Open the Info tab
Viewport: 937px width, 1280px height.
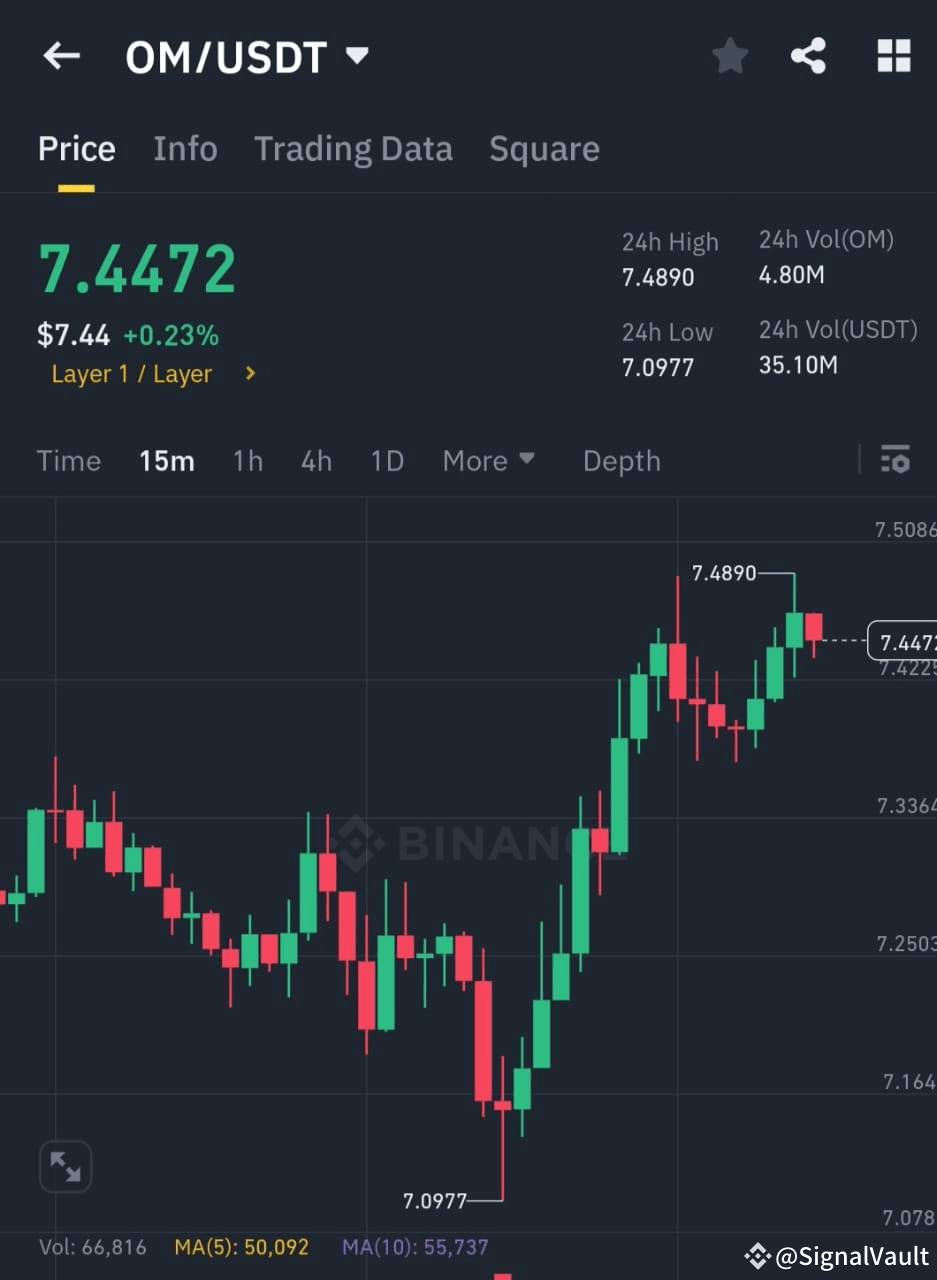185,148
